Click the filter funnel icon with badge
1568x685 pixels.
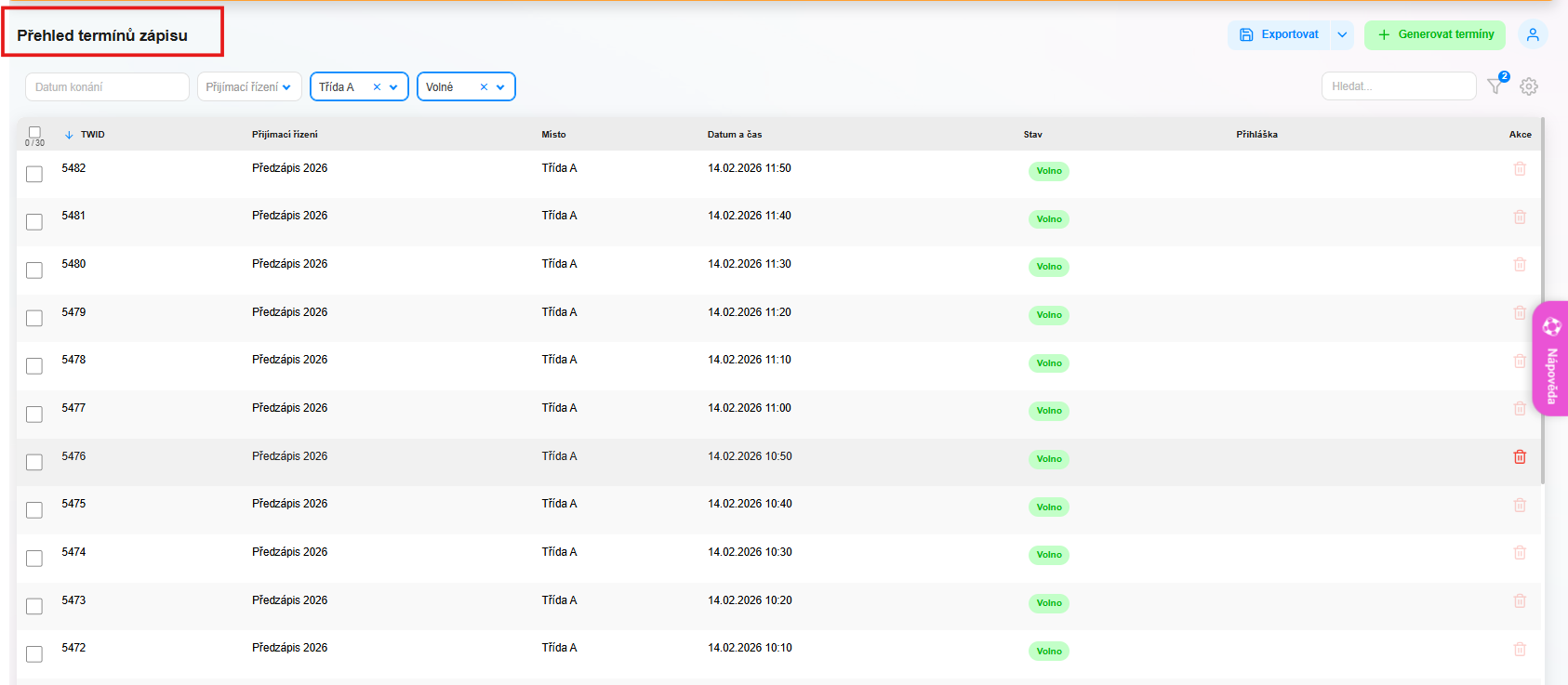pos(1495,86)
